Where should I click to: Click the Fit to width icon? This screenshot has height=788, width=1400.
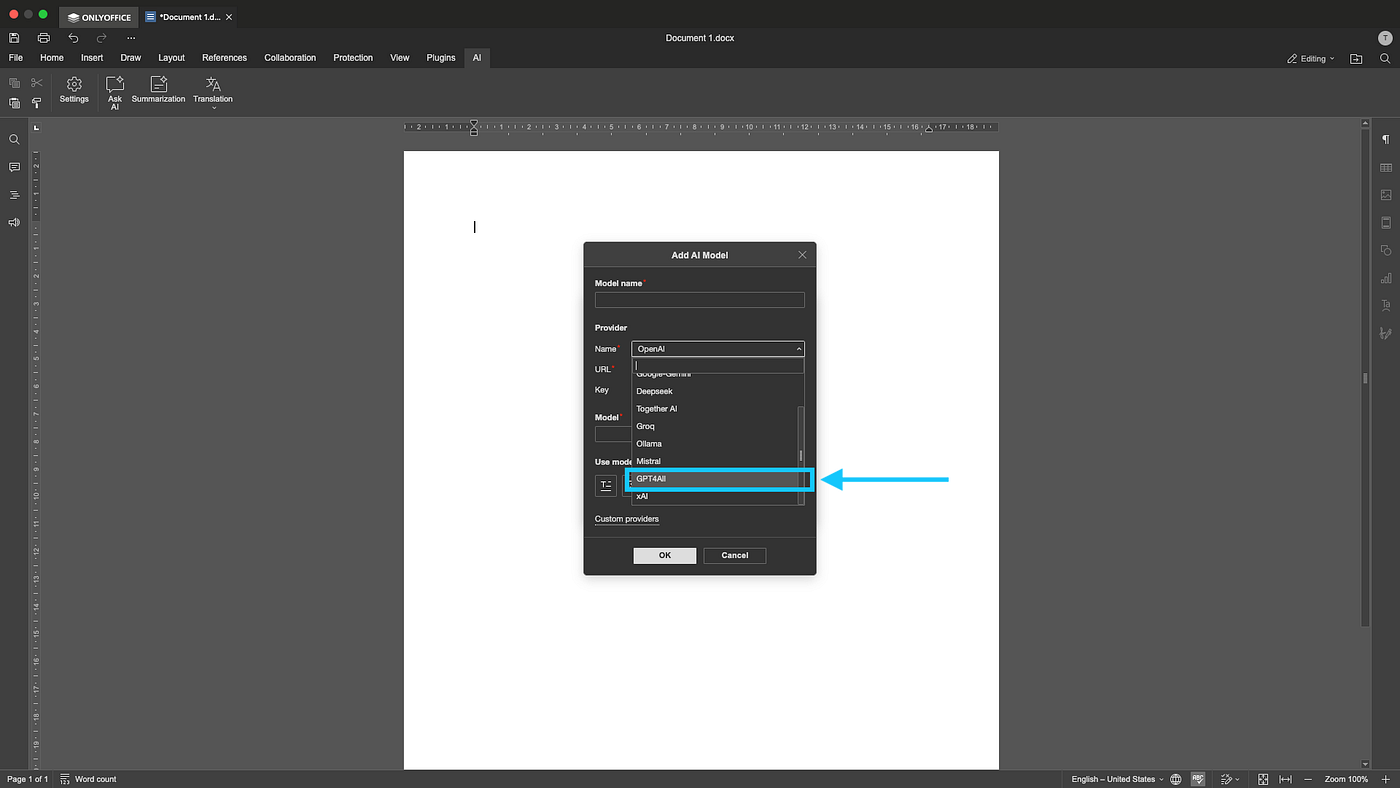pos(1285,779)
